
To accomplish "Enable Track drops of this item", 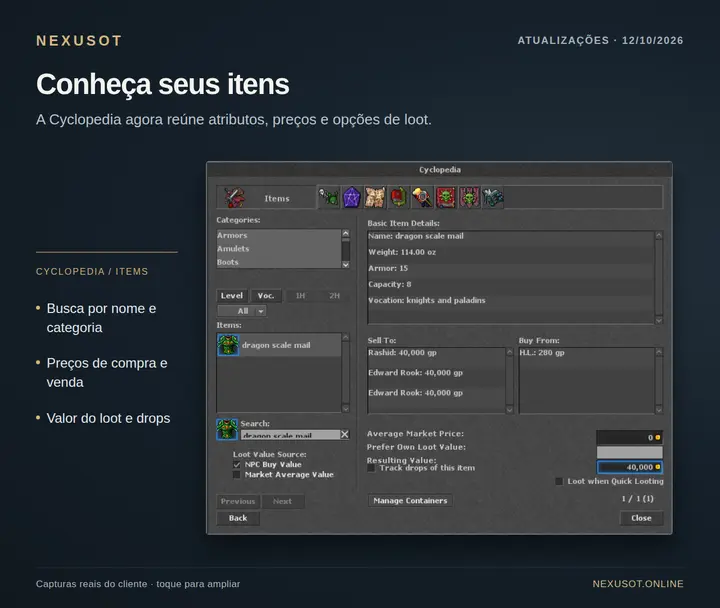I will point(371,468).
